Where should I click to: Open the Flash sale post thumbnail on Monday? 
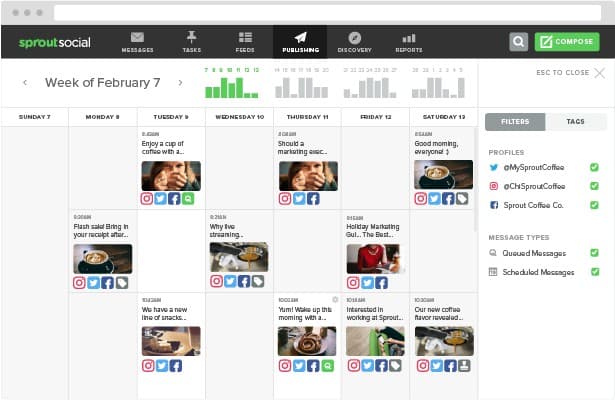coord(102,259)
